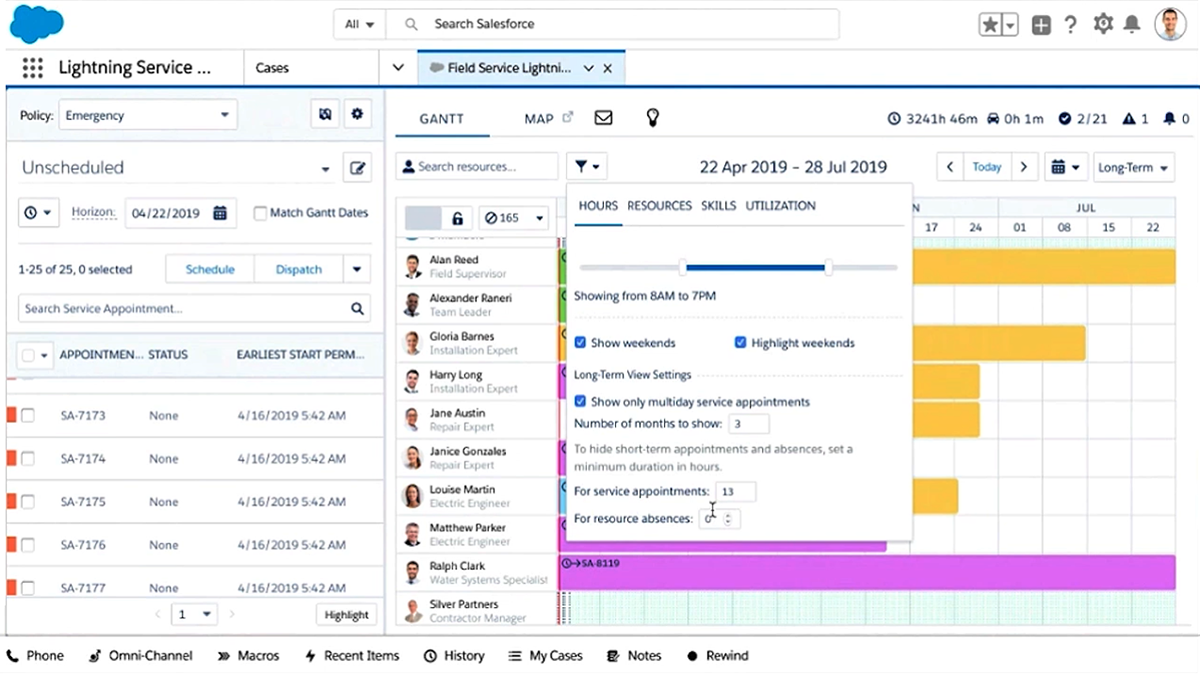
Task: Open the setup gear icon in header
Action: pyautogui.click(x=1103, y=24)
